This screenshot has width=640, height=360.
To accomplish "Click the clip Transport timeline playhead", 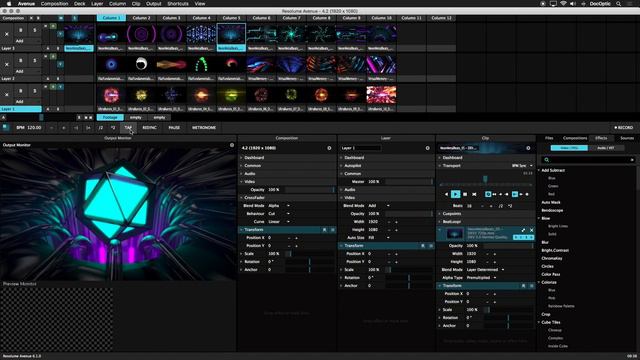I will tap(485, 179).
